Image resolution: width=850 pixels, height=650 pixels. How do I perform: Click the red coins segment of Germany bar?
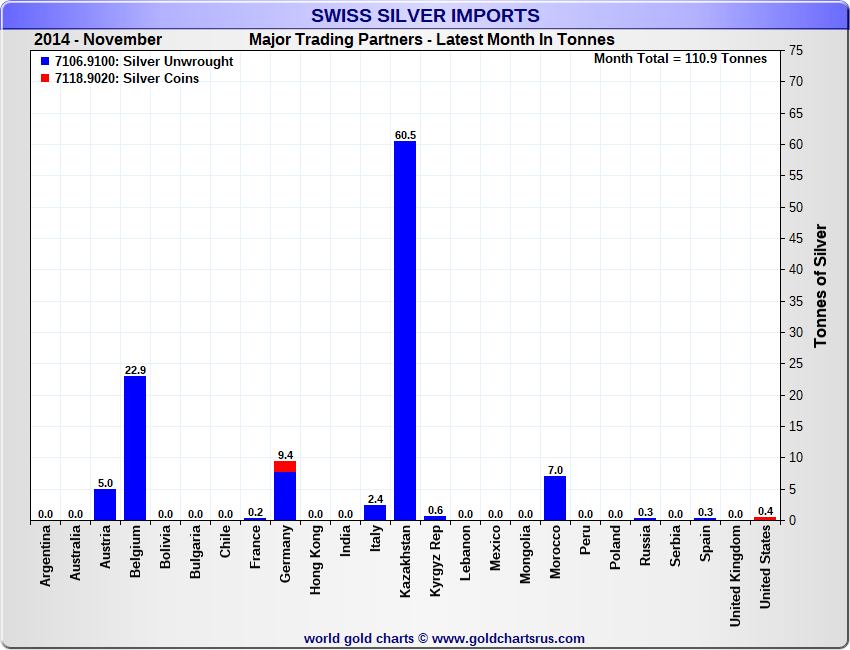[285, 467]
